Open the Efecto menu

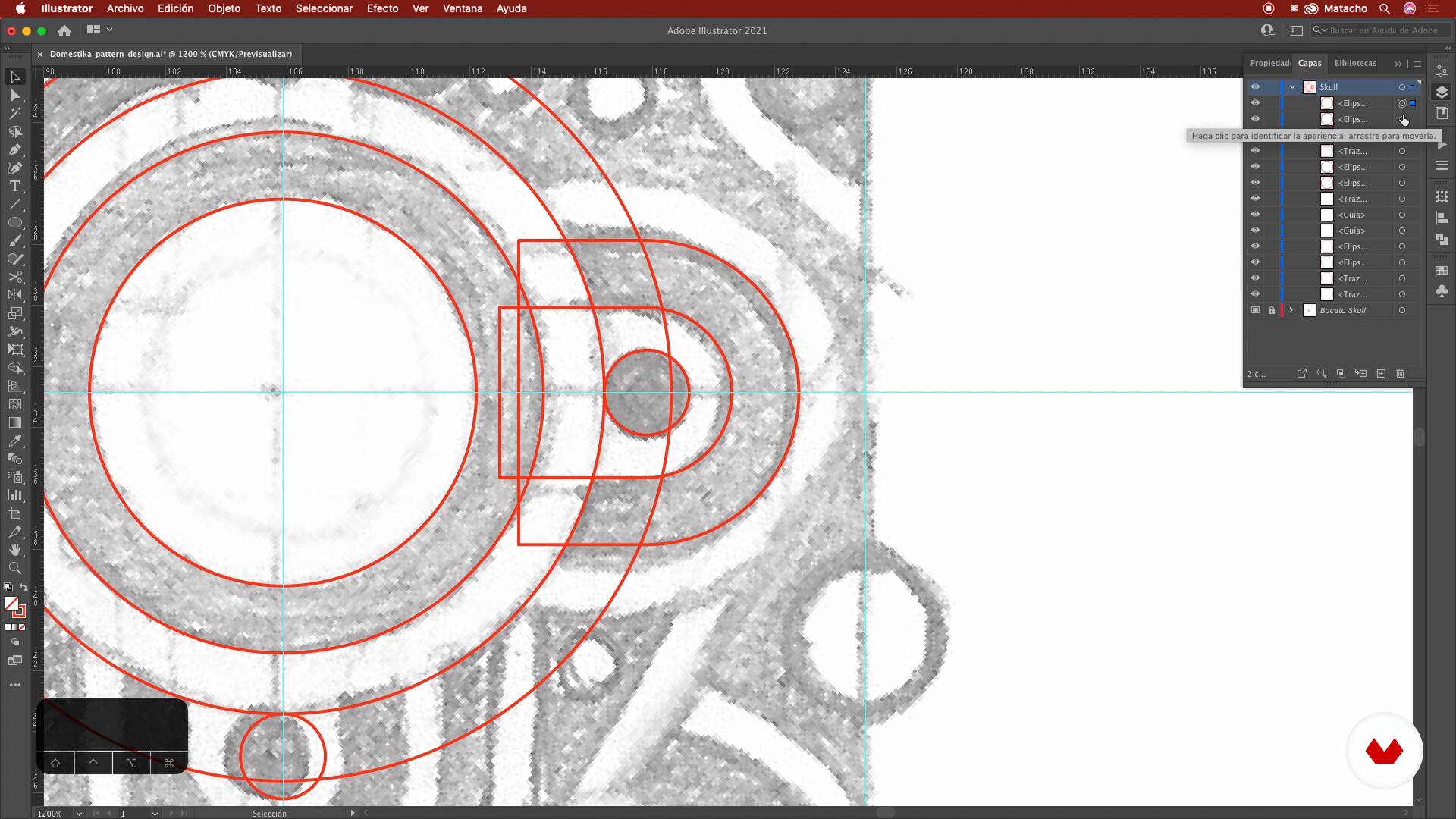(x=382, y=8)
